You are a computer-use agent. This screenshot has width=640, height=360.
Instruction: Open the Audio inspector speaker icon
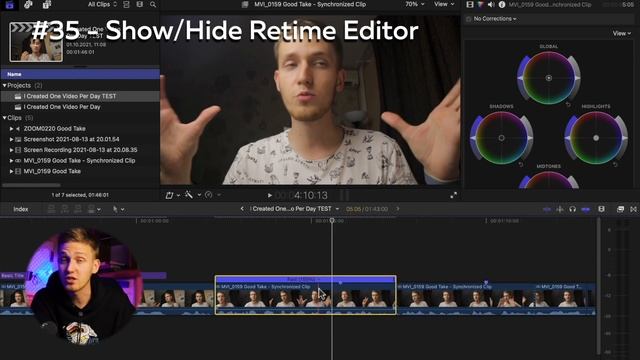pos(491,4)
